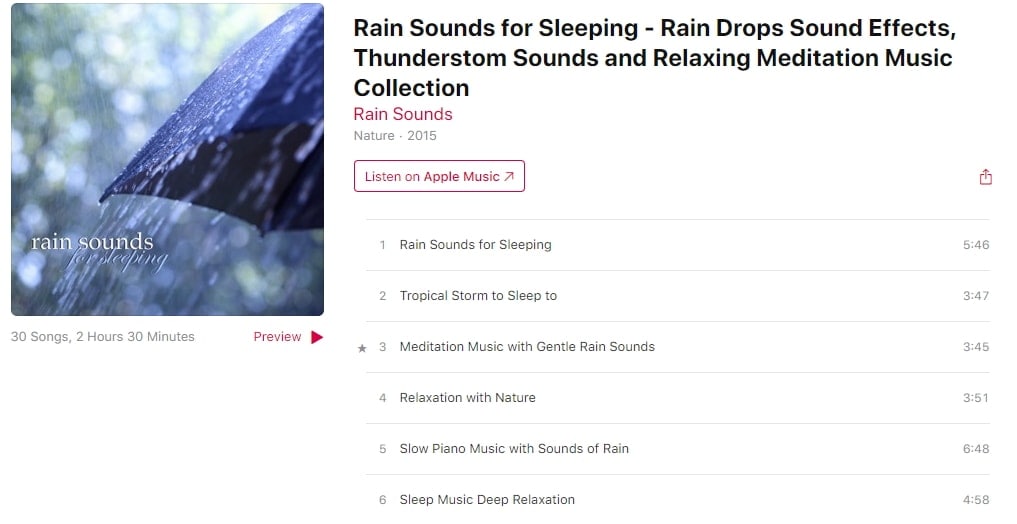
Task: Click track number 4
Action: [382, 398]
